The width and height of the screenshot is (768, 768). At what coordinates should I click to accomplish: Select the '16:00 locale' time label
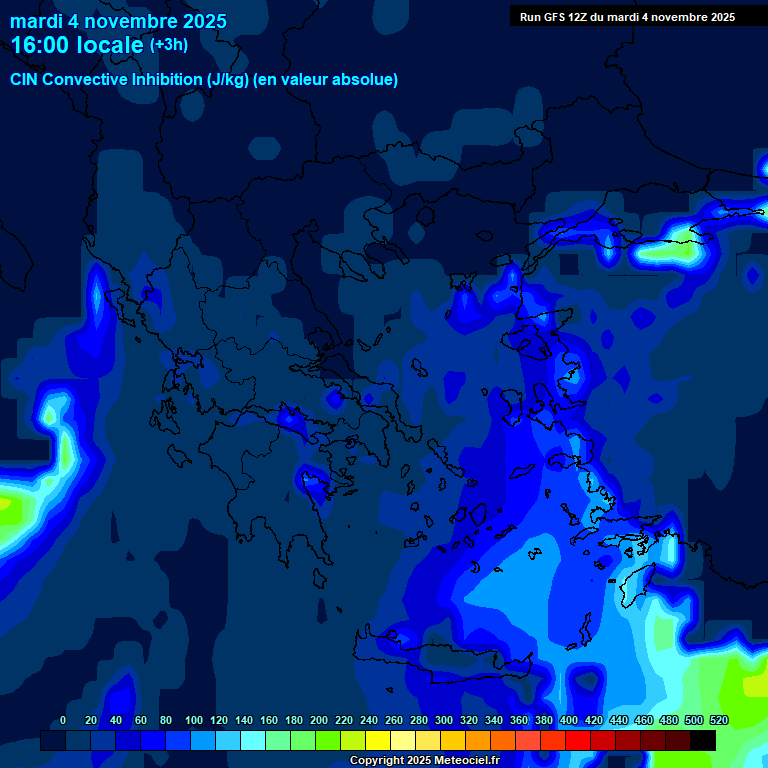77,46
